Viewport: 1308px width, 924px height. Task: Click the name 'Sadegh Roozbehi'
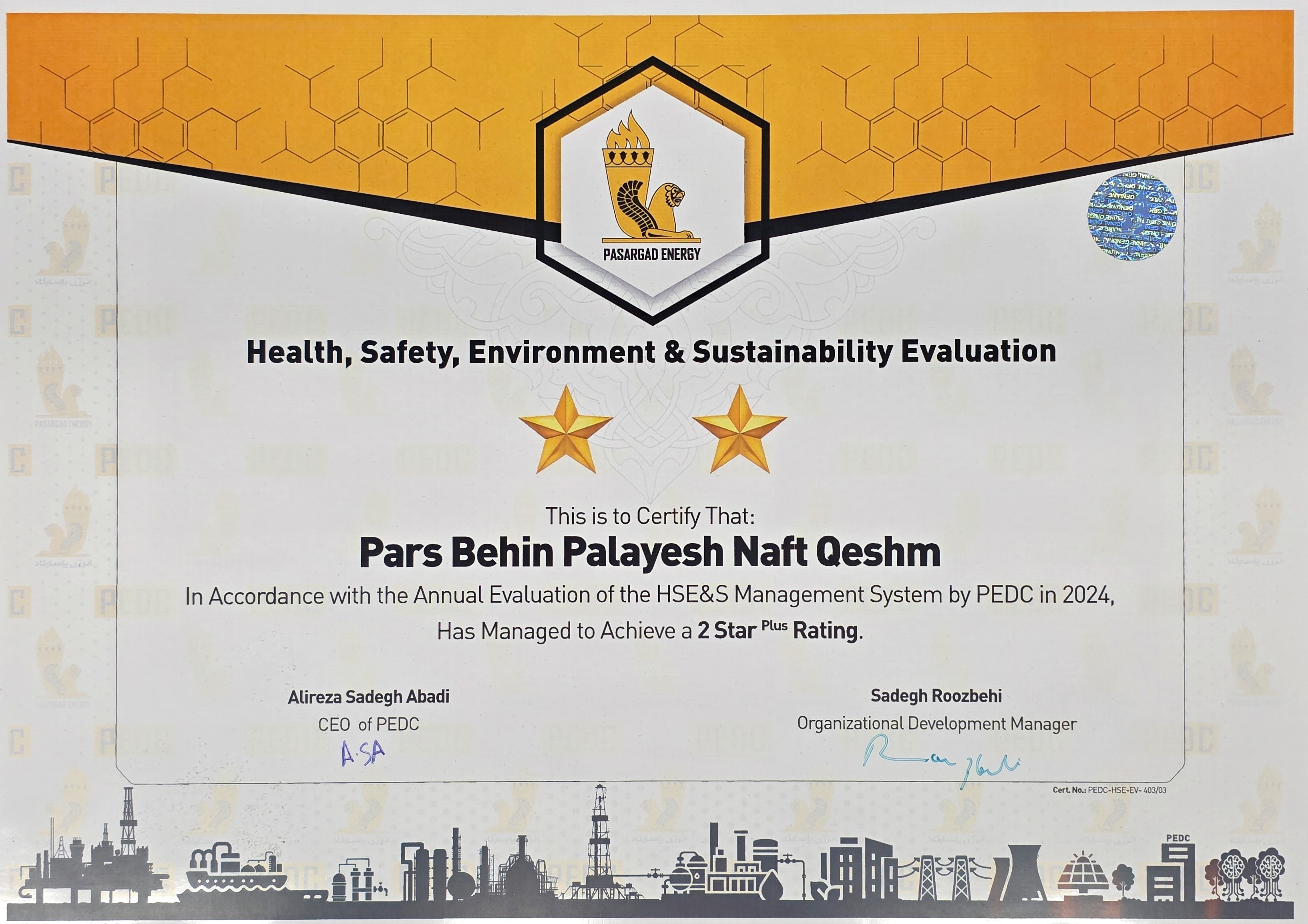[936, 696]
